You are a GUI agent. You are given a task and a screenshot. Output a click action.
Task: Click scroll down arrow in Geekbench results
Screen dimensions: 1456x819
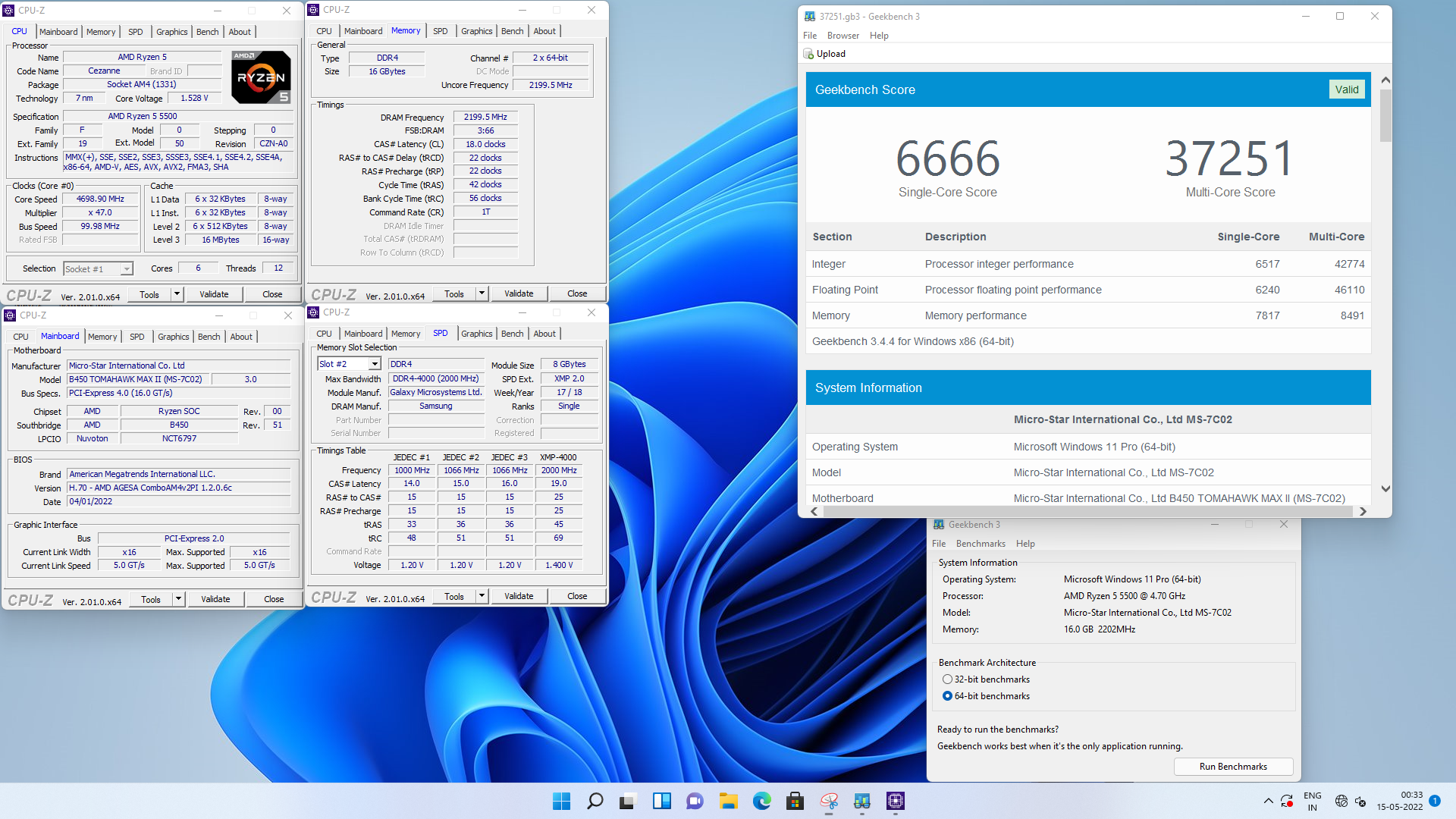[x=1385, y=489]
